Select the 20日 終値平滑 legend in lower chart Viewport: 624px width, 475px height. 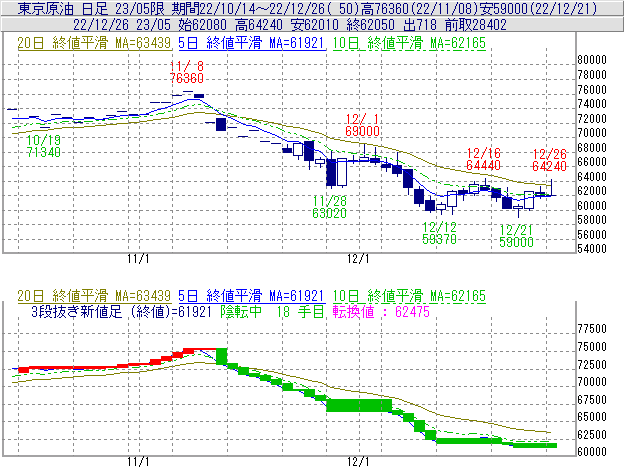94,296
